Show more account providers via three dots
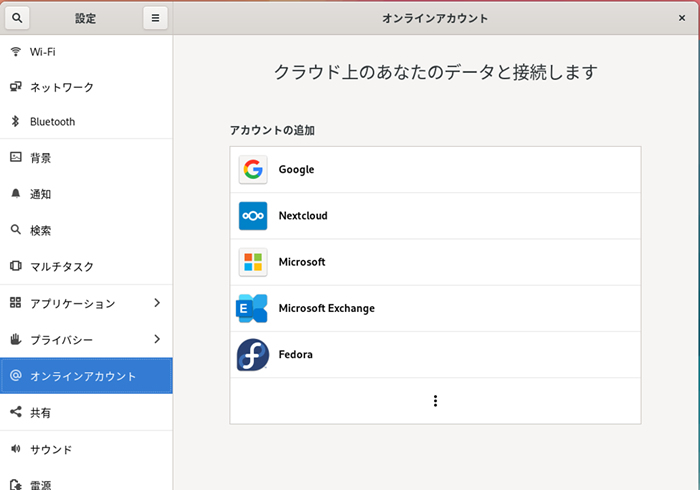Image resolution: width=700 pixels, height=490 pixels. [x=435, y=401]
